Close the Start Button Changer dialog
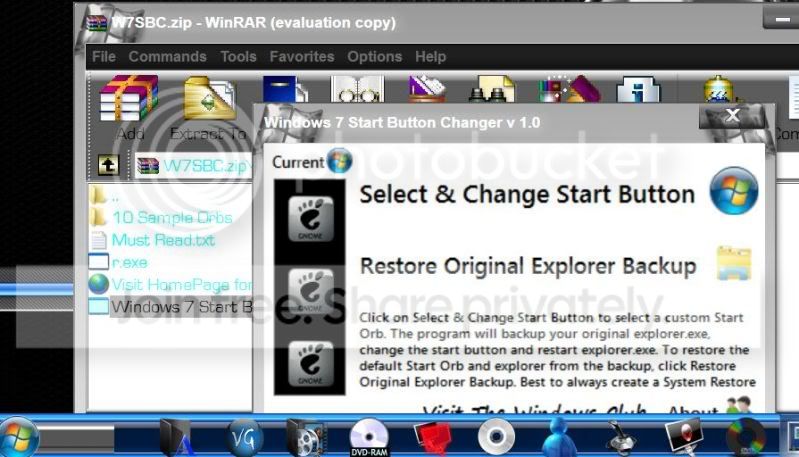Image resolution: width=799 pixels, height=457 pixels. click(732, 116)
